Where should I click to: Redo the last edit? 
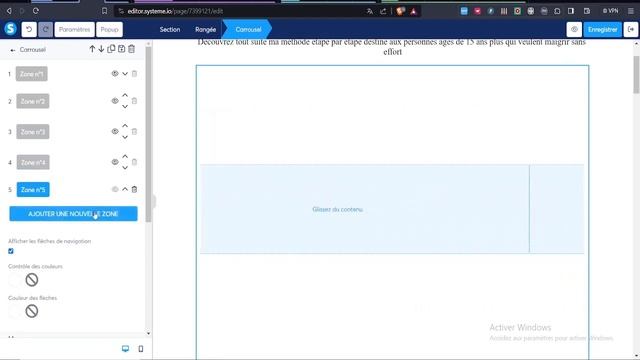pos(45,29)
